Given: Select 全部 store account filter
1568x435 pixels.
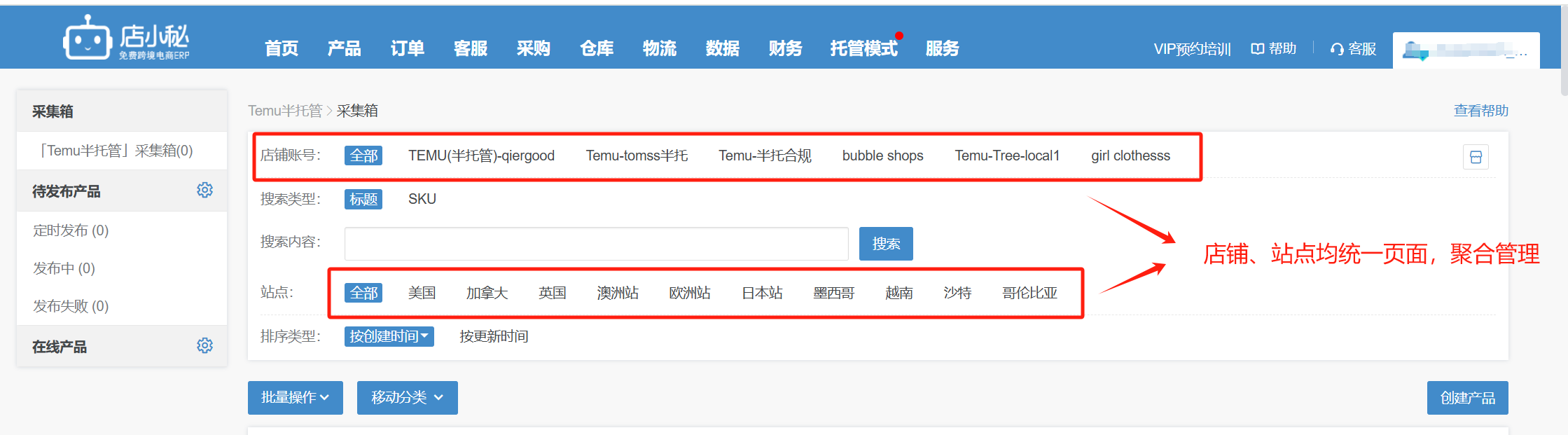Looking at the screenshot, I should click(363, 156).
